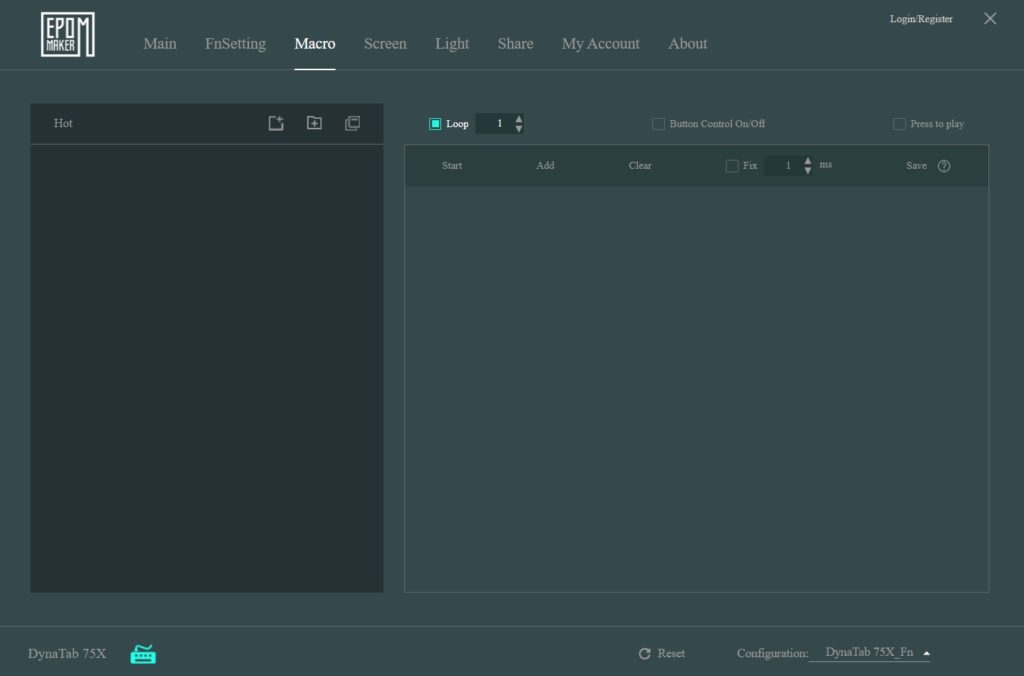Decrease the Fix delay milliseconds stepper
Screen dimensions: 1024x676
pyautogui.click(x=808, y=171)
